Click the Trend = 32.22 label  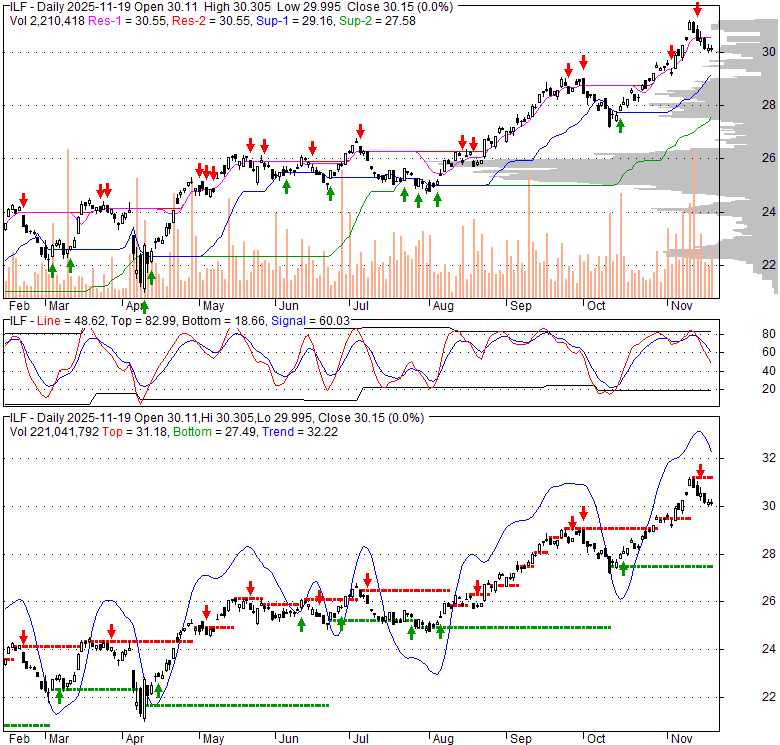tap(300, 432)
